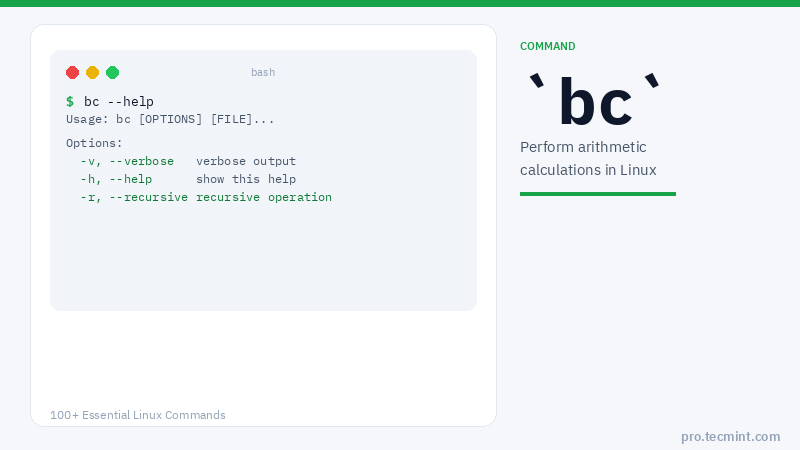Open the pro.tecmint.com link
This screenshot has height=450, width=800.
click(x=730, y=436)
